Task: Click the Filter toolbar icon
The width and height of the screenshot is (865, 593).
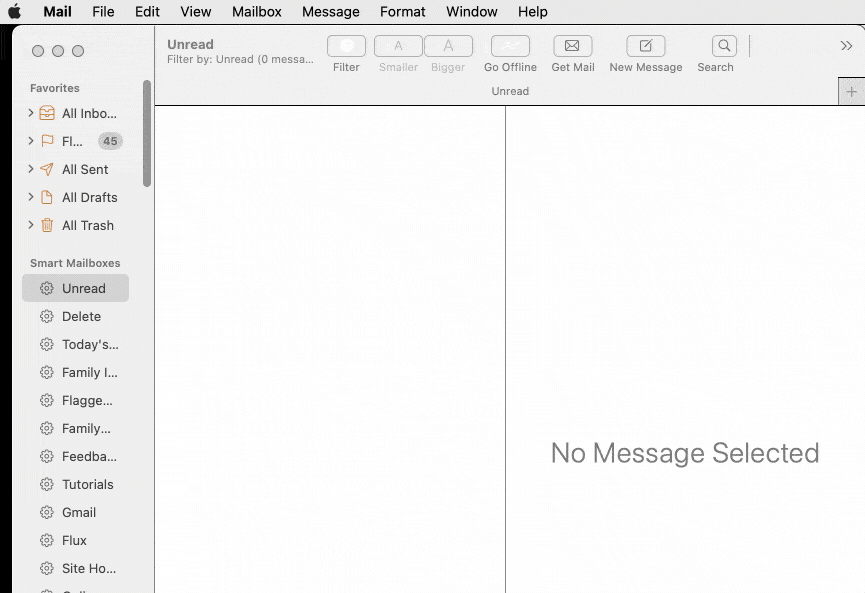Action: pyautogui.click(x=346, y=46)
